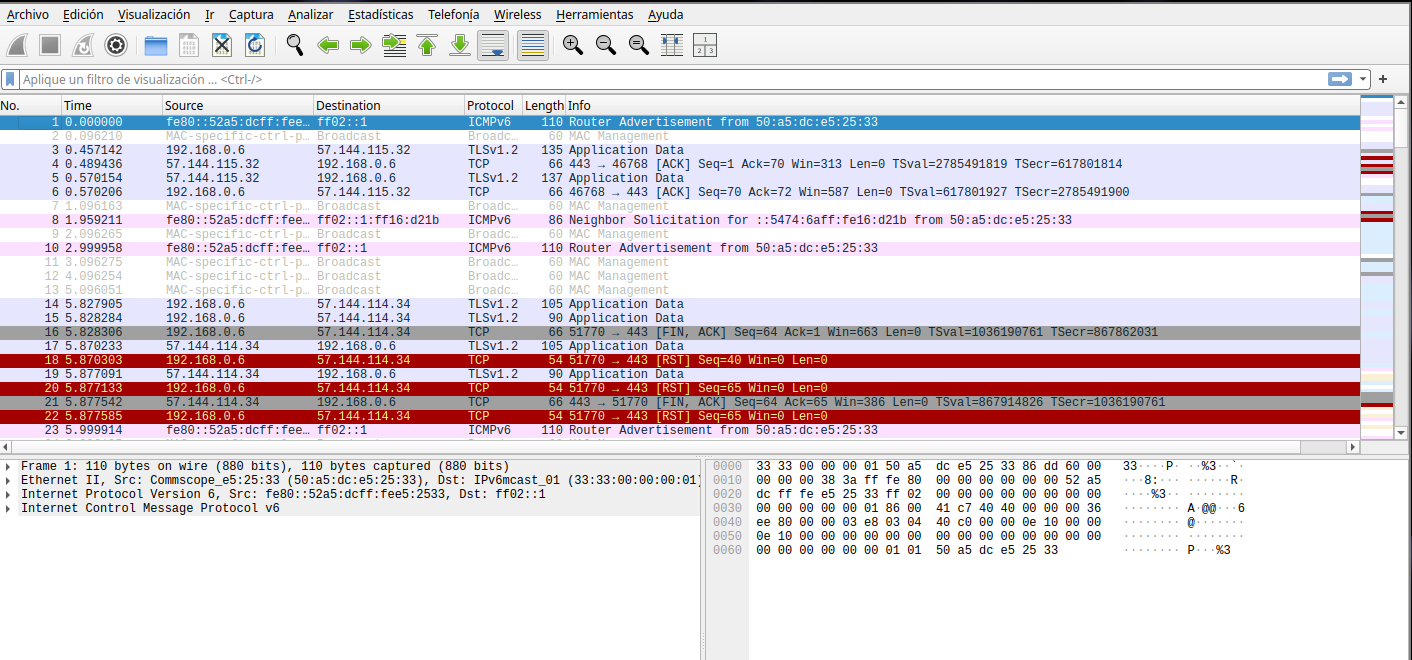Screen dimensions: 1412x660
Task: Sort packets by Destination column header
Action: point(389,105)
